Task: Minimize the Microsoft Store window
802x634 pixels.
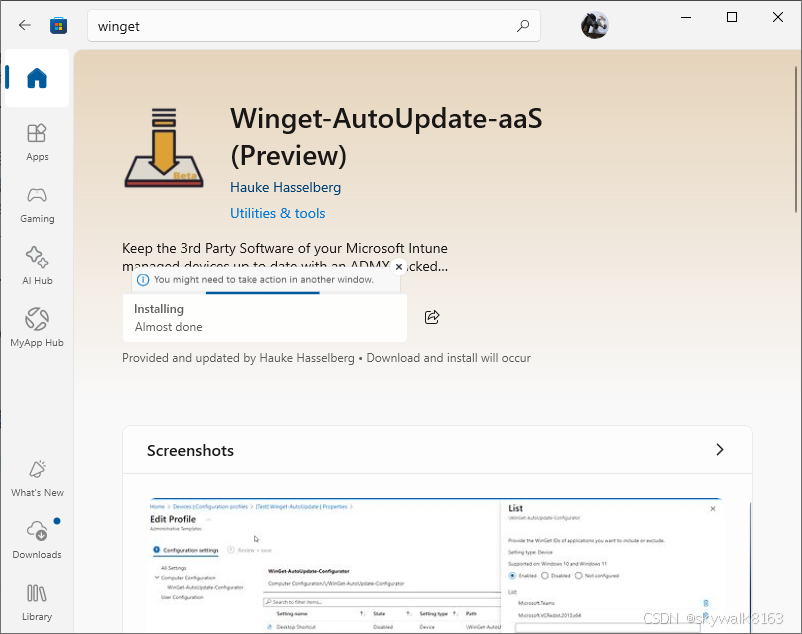Action: (x=686, y=17)
